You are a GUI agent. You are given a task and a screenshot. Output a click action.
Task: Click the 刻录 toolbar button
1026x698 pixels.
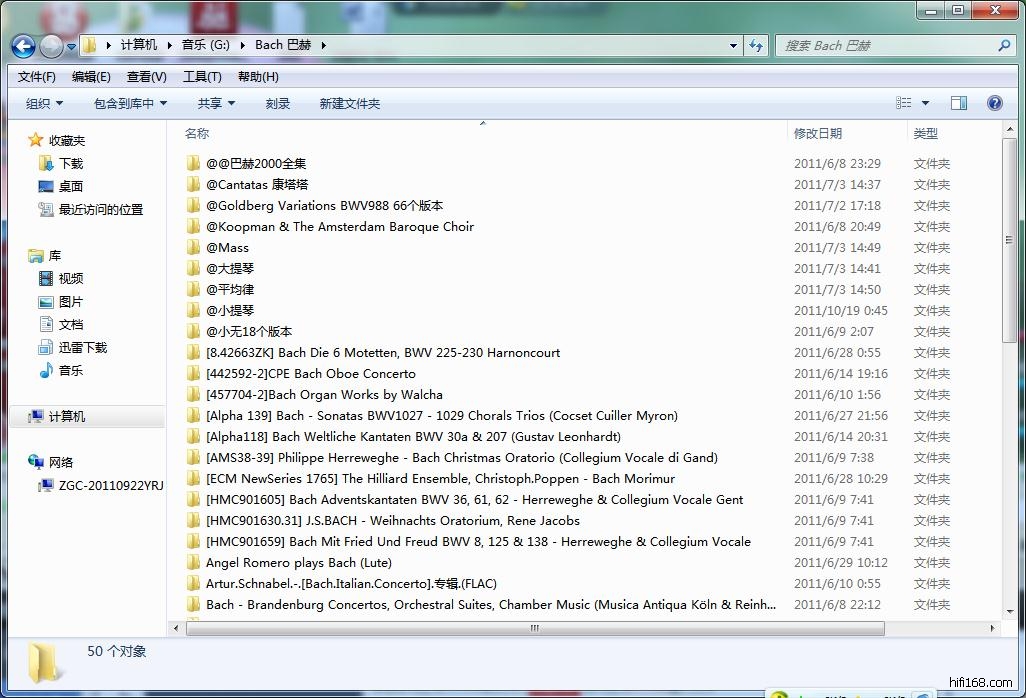[278, 103]
